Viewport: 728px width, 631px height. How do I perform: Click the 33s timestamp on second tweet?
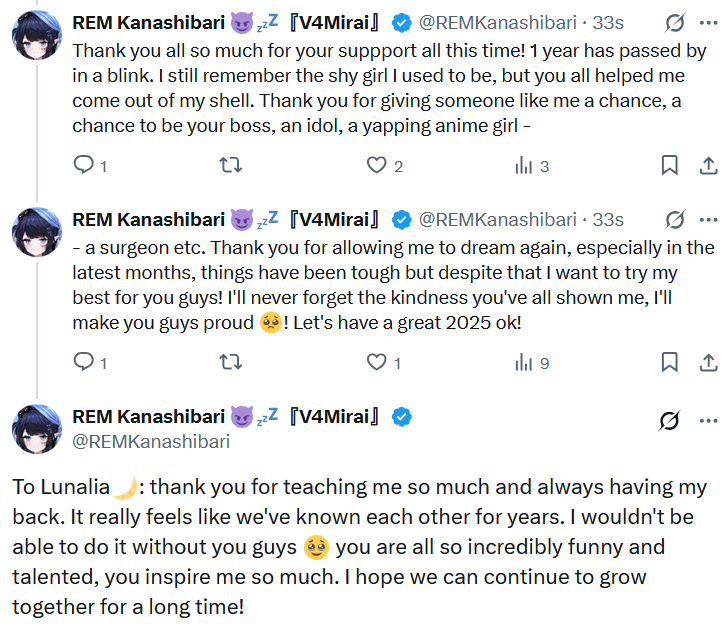pyautogui.click(x=608, y=219)
